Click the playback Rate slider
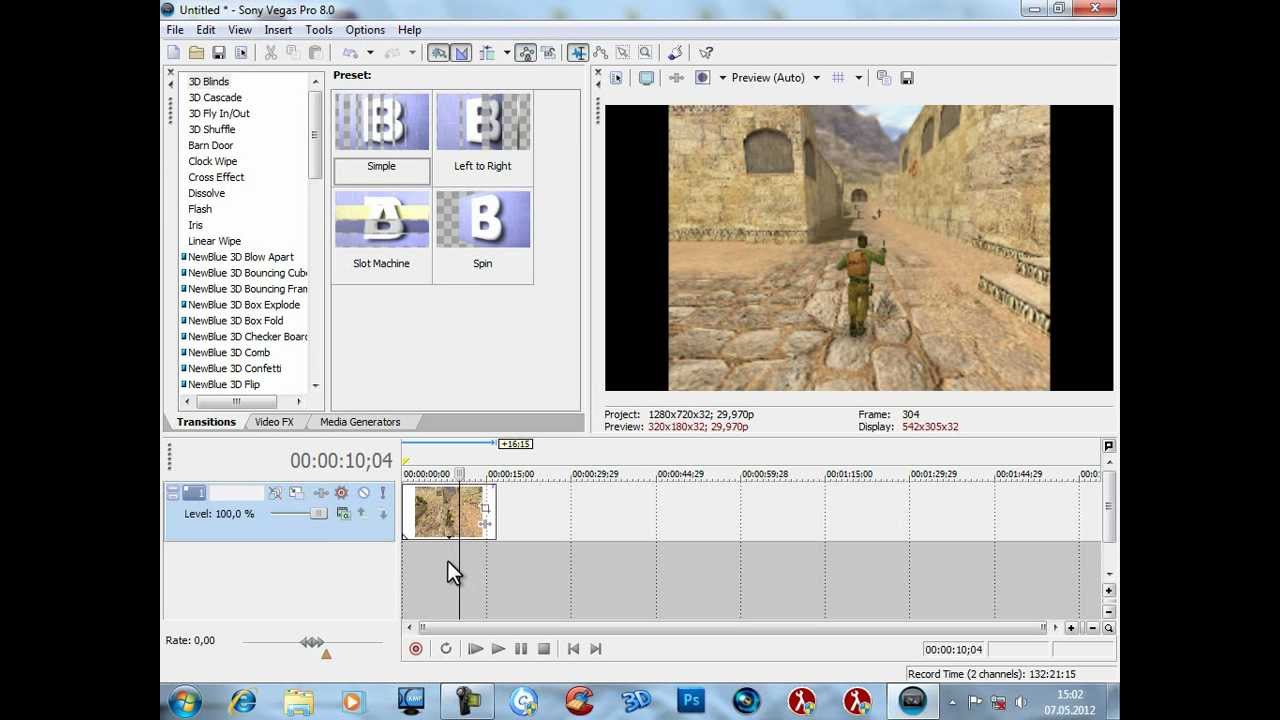 [312, 642]
